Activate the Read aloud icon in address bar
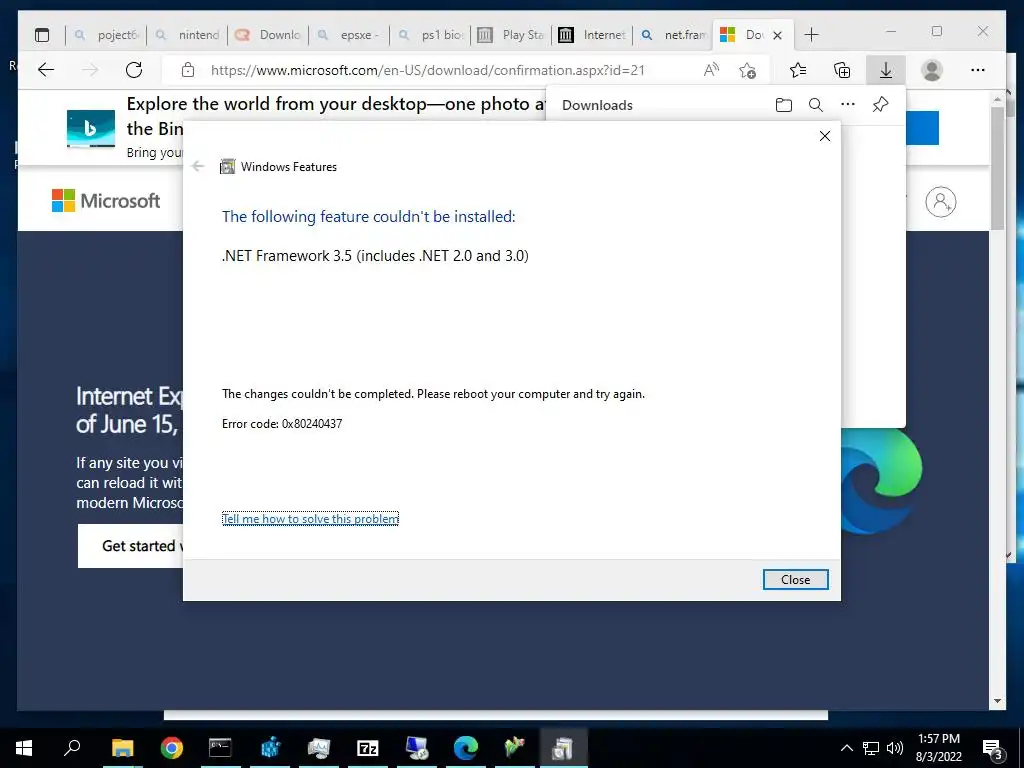Image resolution: width=1024 pixels, height=768 pixels. click(x=711, y=70)
